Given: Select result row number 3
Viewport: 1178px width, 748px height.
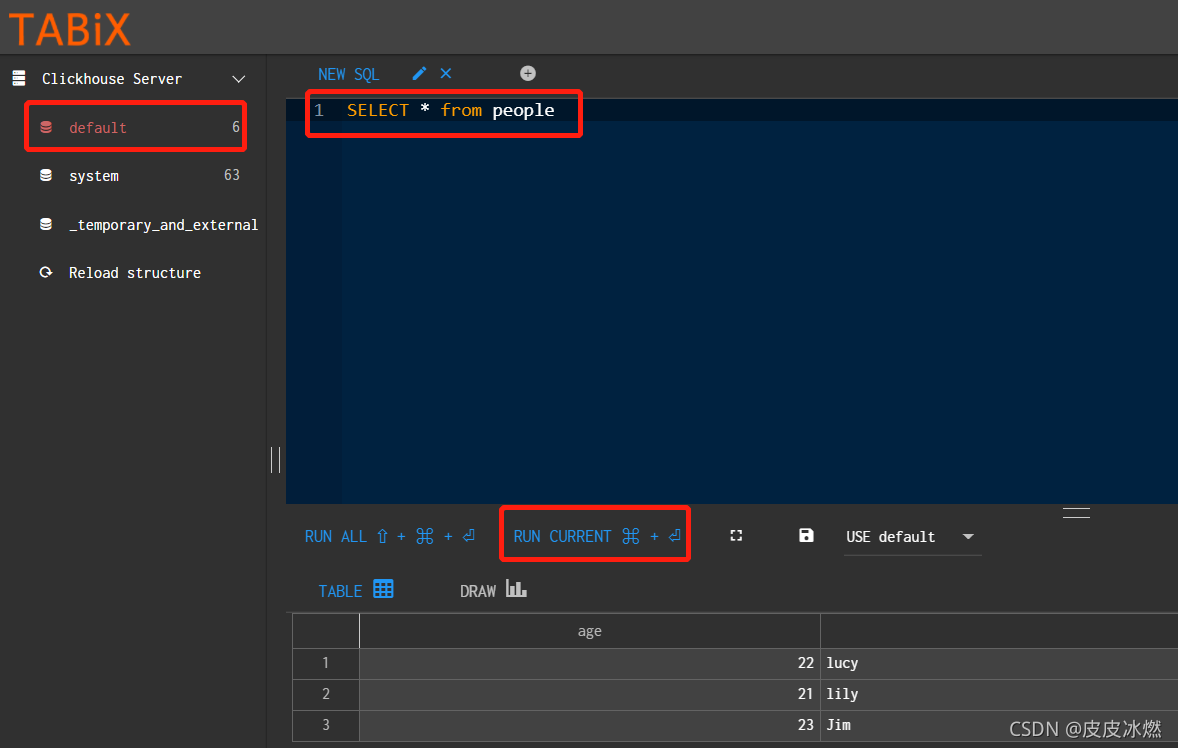Looking at the screenshot, I should (325, 725).
